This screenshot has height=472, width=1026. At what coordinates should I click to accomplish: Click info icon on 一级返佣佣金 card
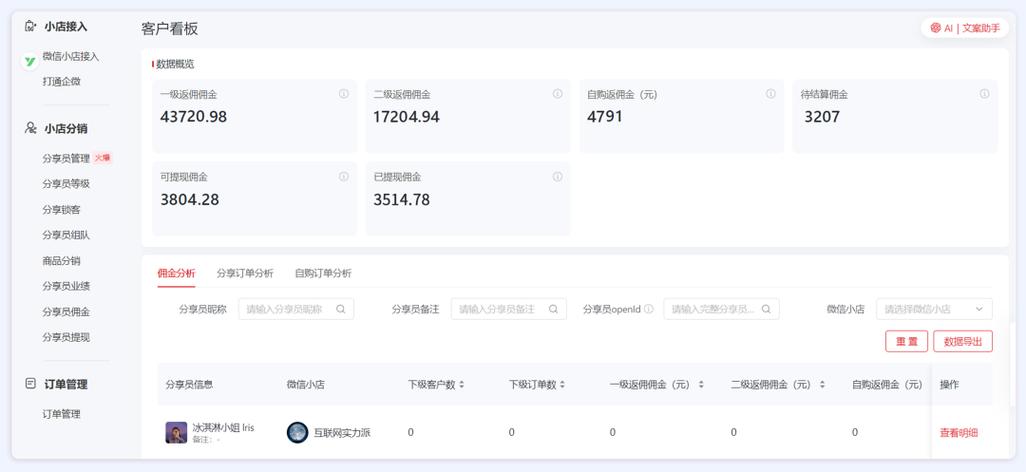click(344, 94)
